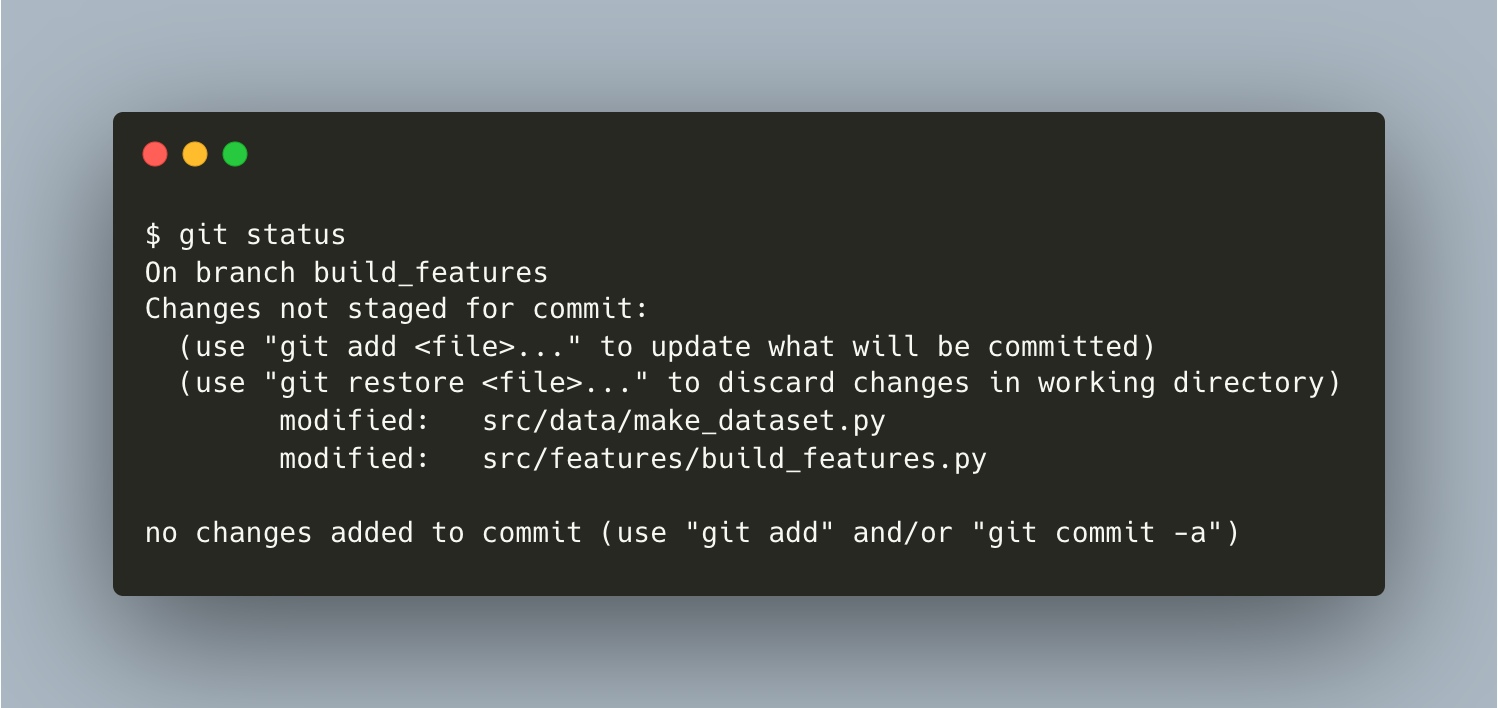Click the src/features/build_features.py file path
1498x708 pixels.
[735, 459]
